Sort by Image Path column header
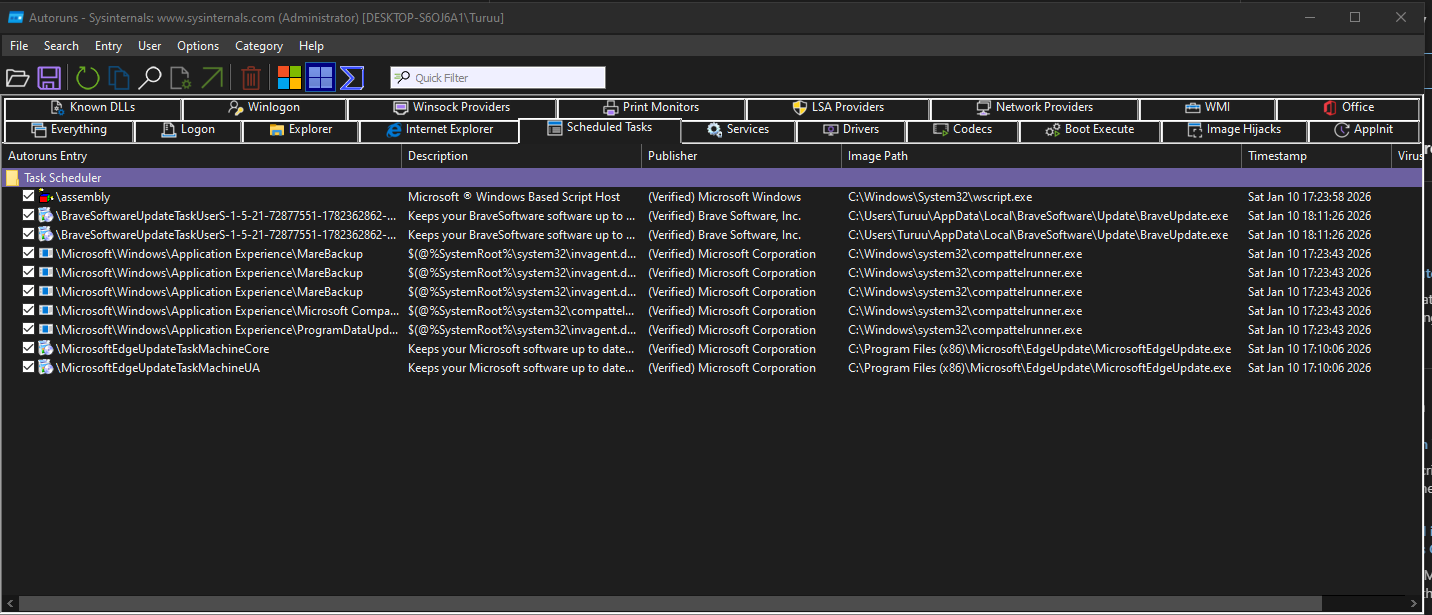The image size is (1432, 615). pyautogui.click(x=1041, y=156)
